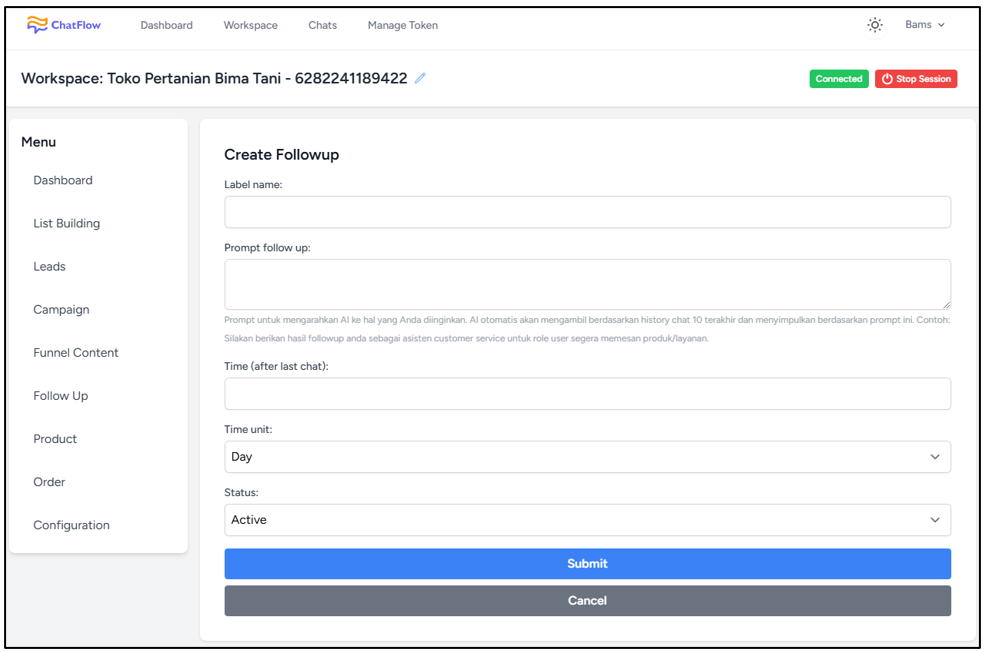Open the Chats top menu item
This screenshot has width=986, height=652.
coord(323,25)
